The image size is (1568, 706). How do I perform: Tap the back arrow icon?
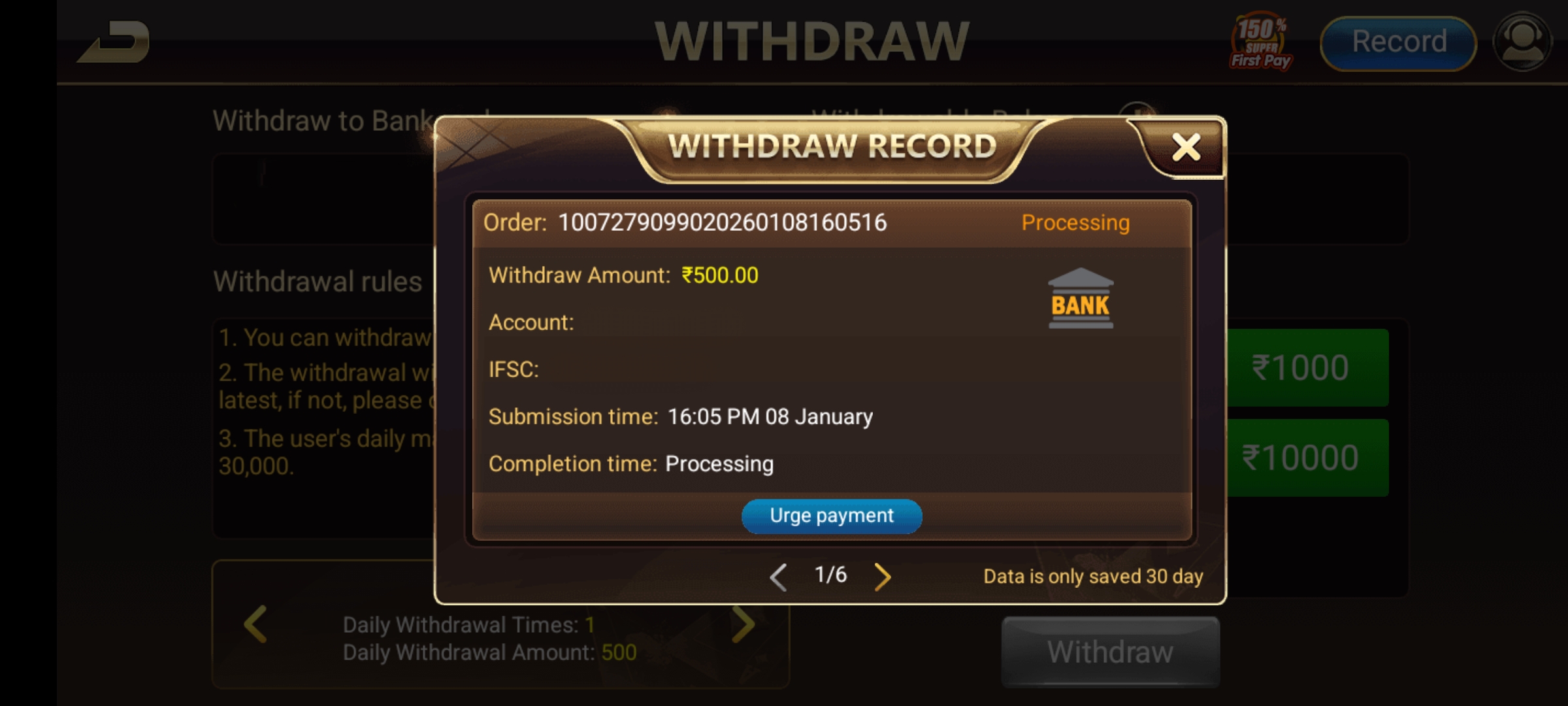click(114, 42)
